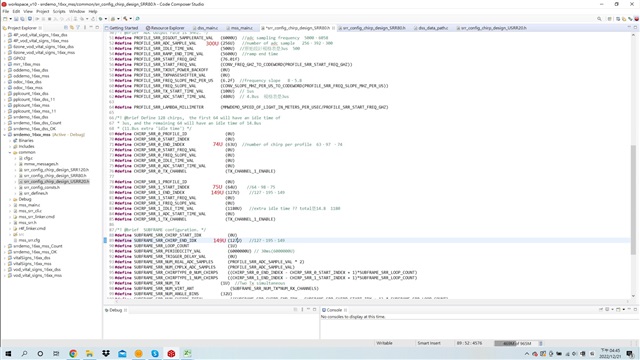This screenshot has height=360, width=640.
Task: Open the Project Explorer view menu
Action: pos(85,28)
